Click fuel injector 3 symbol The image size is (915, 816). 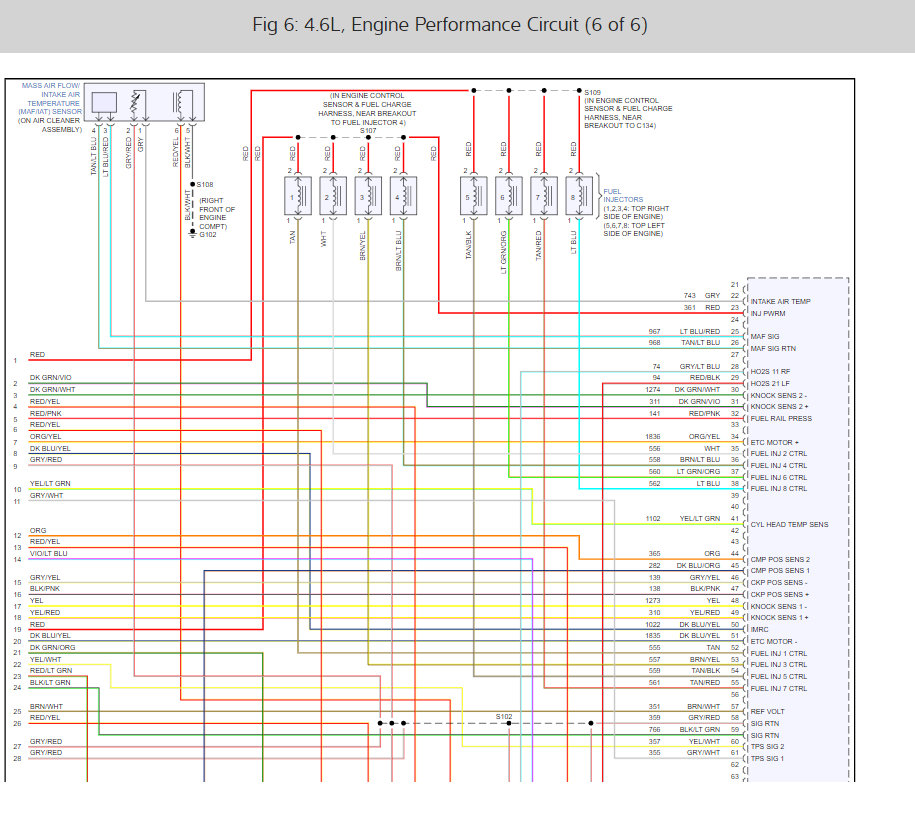point(368,197)
